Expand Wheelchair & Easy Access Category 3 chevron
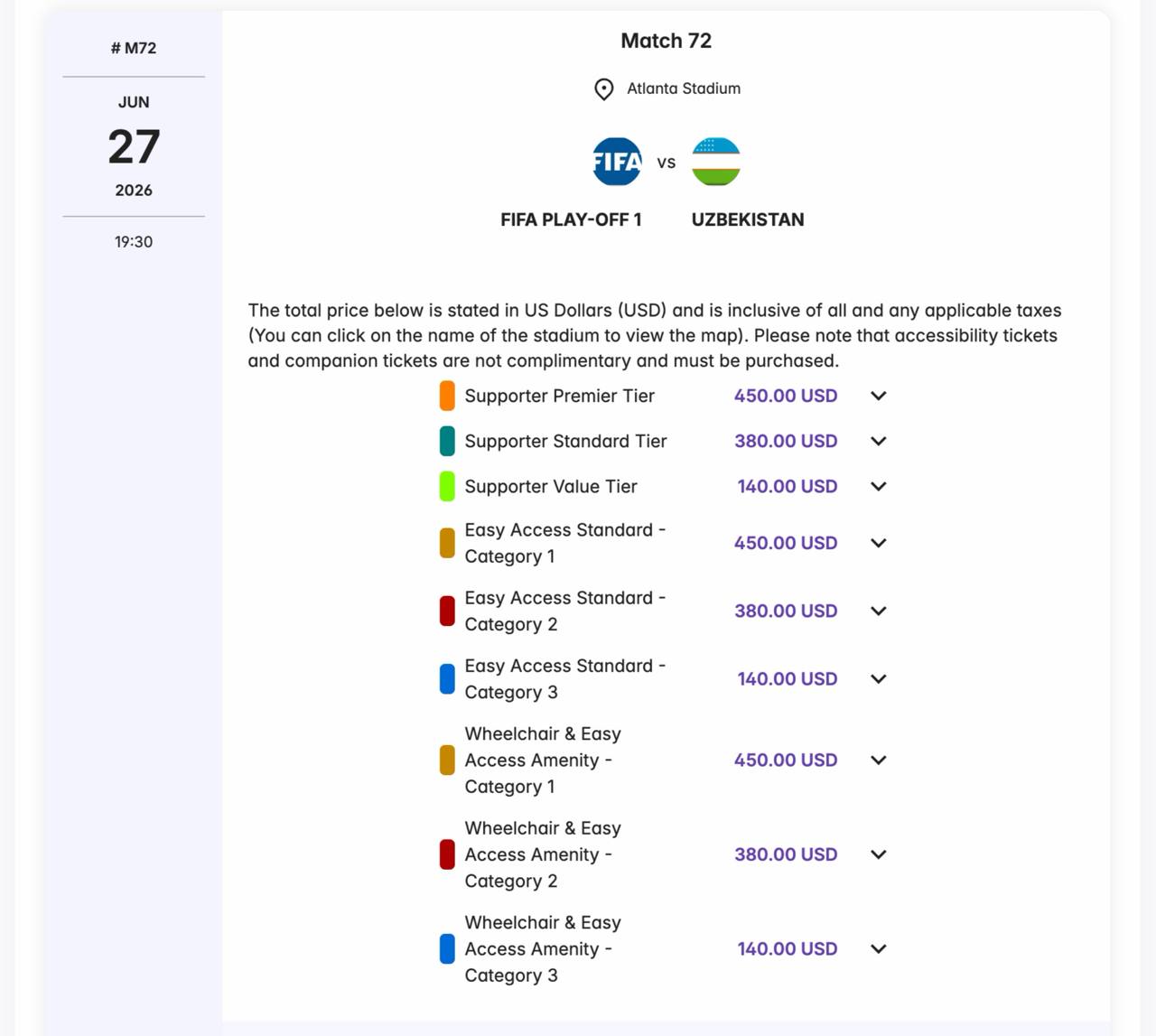Screen dimensions: 1156x1036 click(878, 948)
